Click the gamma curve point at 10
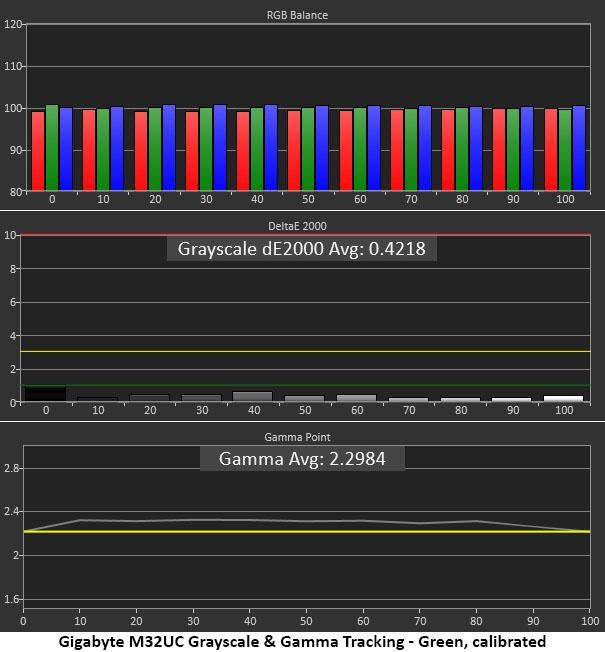Screen dimensions: 605x652 click(x=80, y=520)
